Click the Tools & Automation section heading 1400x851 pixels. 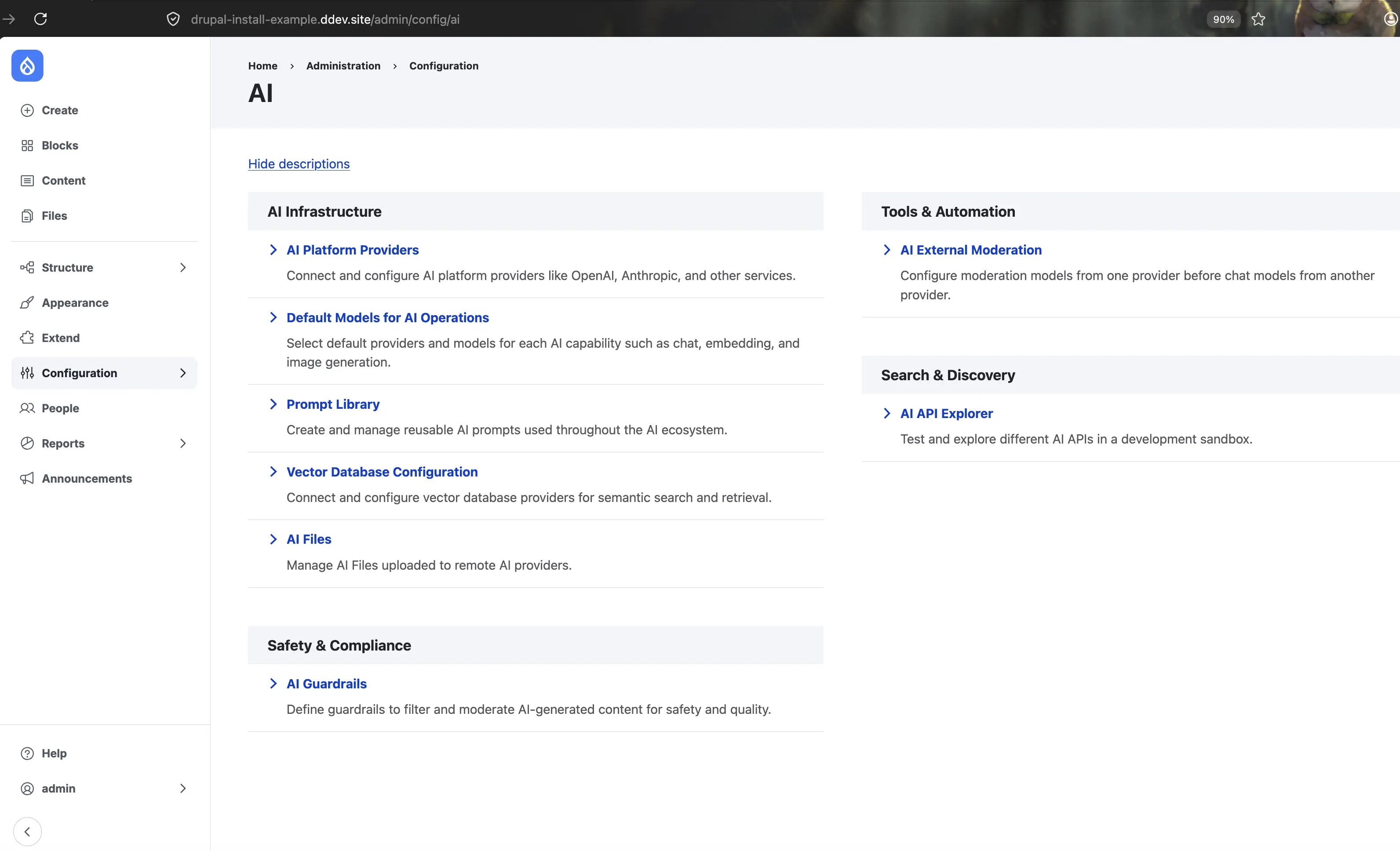[x=948, y=211]
